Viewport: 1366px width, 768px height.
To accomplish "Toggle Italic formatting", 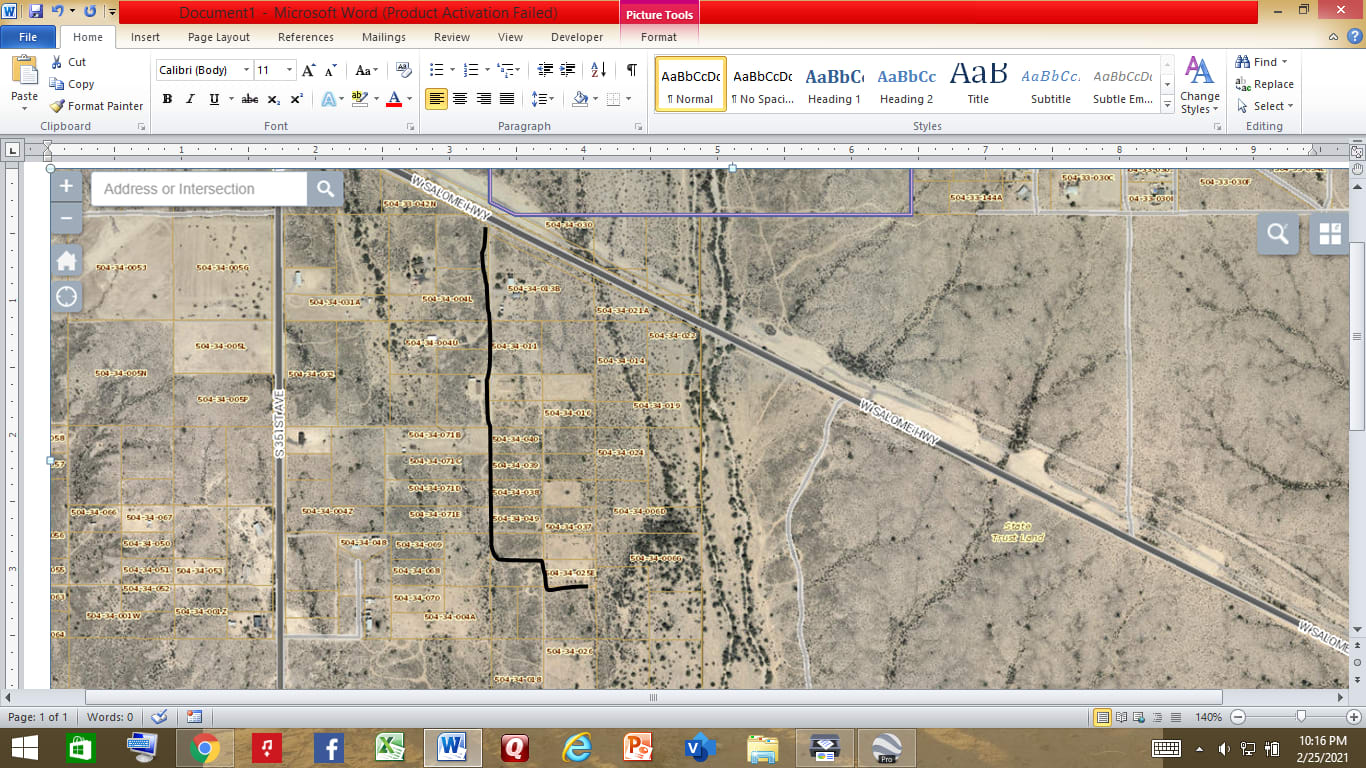I will 190,99.
